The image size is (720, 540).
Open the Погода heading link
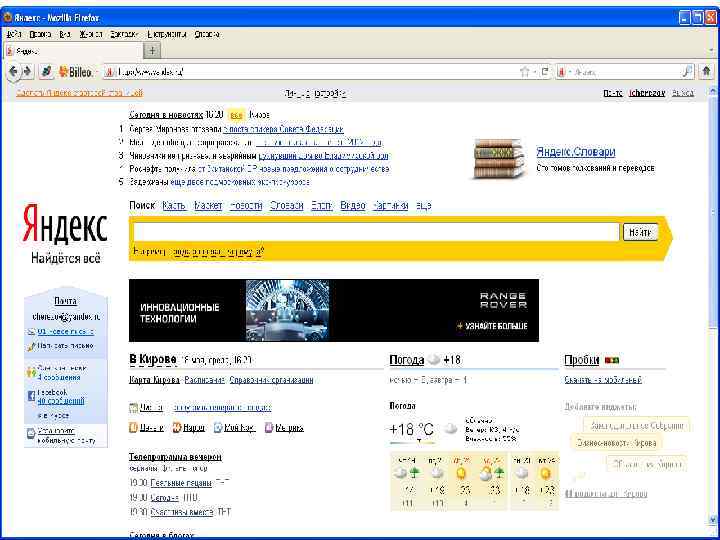pos(406,360)
